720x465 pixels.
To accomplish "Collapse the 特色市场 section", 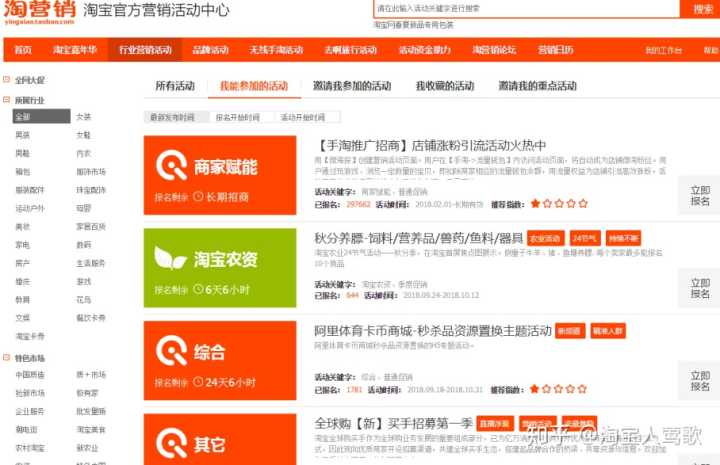I will click(x=6, y=357).
